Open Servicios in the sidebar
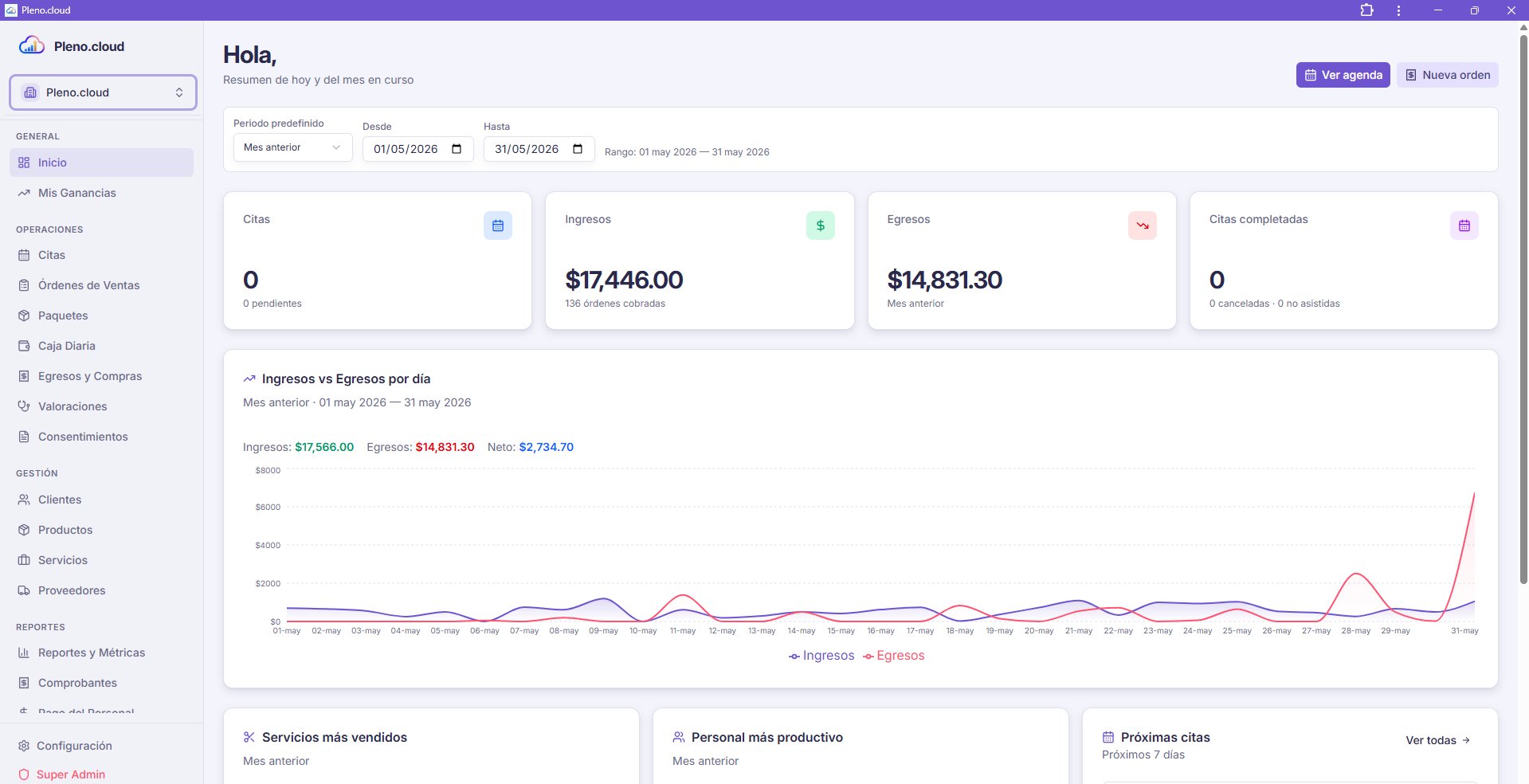 [101, 560]
